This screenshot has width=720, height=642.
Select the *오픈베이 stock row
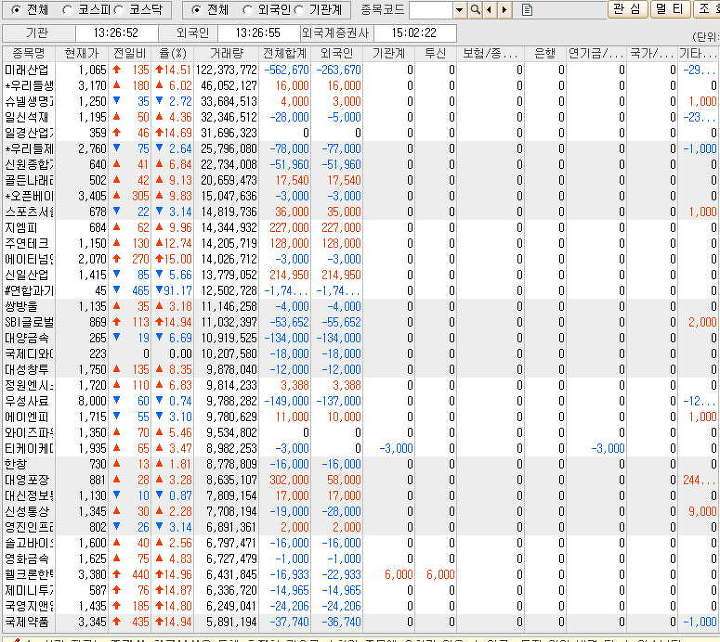tap(360, 196)
